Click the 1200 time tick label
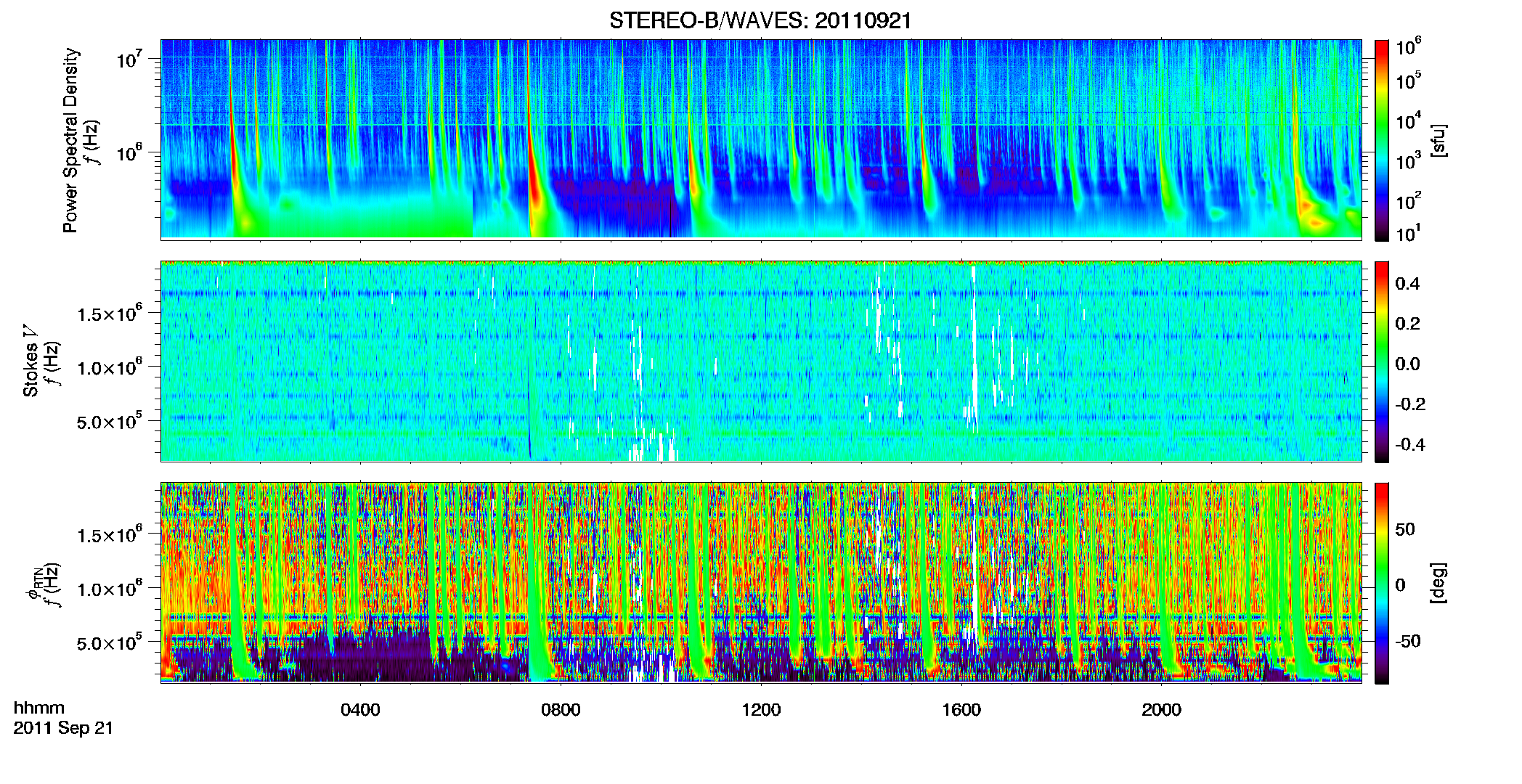1522x784 pixels. (x=761, y=710)
